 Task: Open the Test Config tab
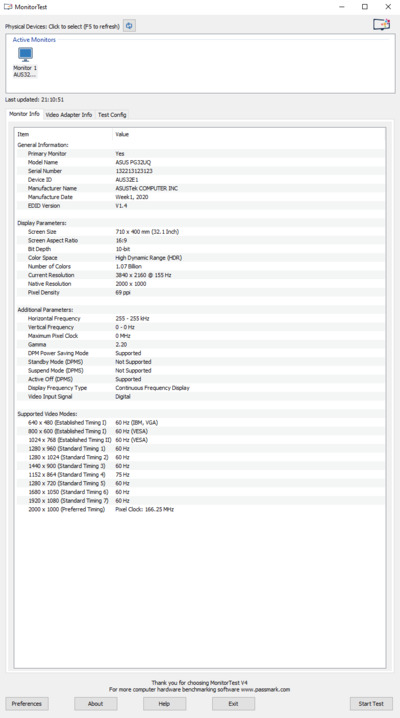click(112, 114)
